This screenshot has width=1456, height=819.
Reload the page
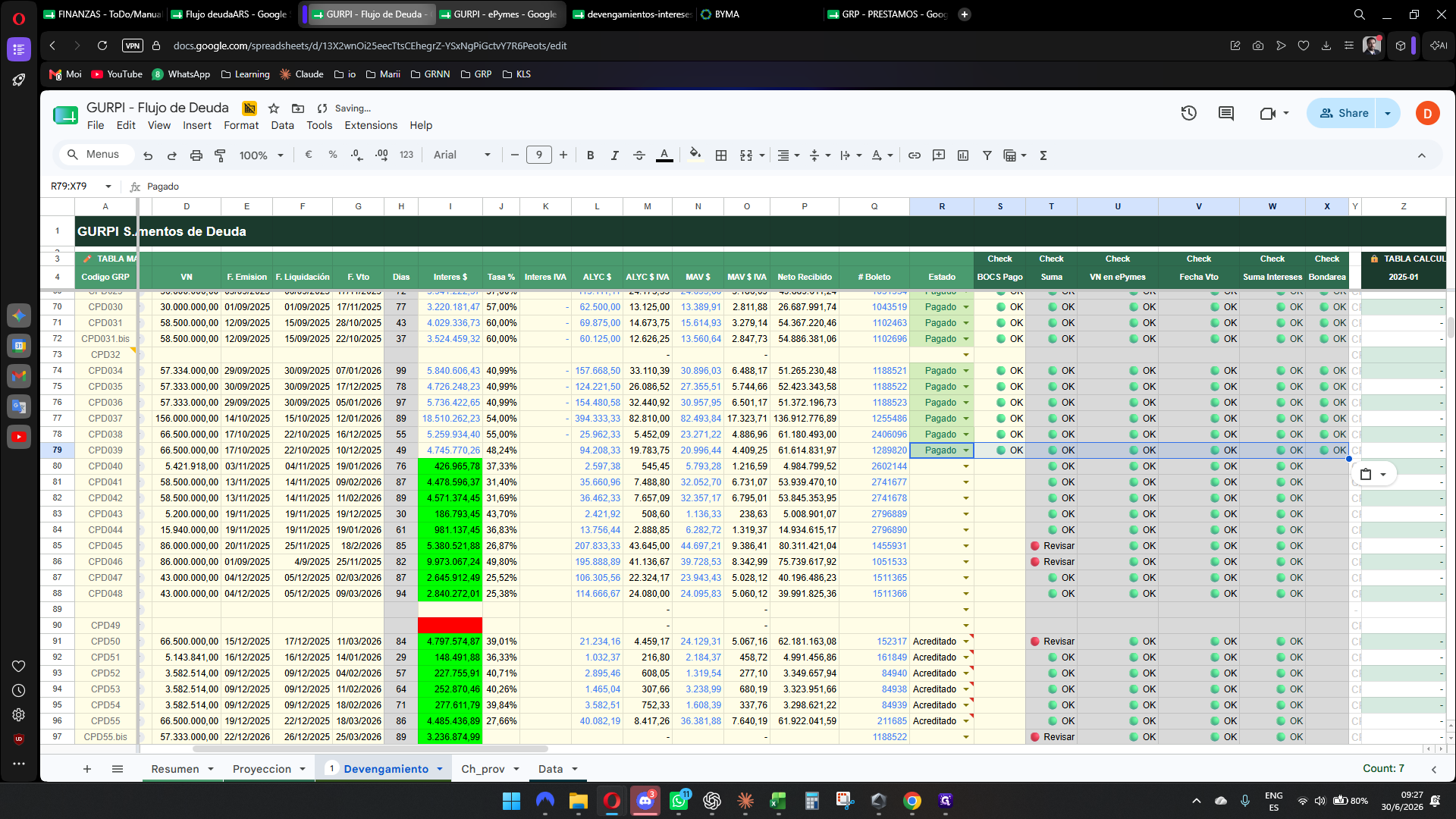(102, 45)
